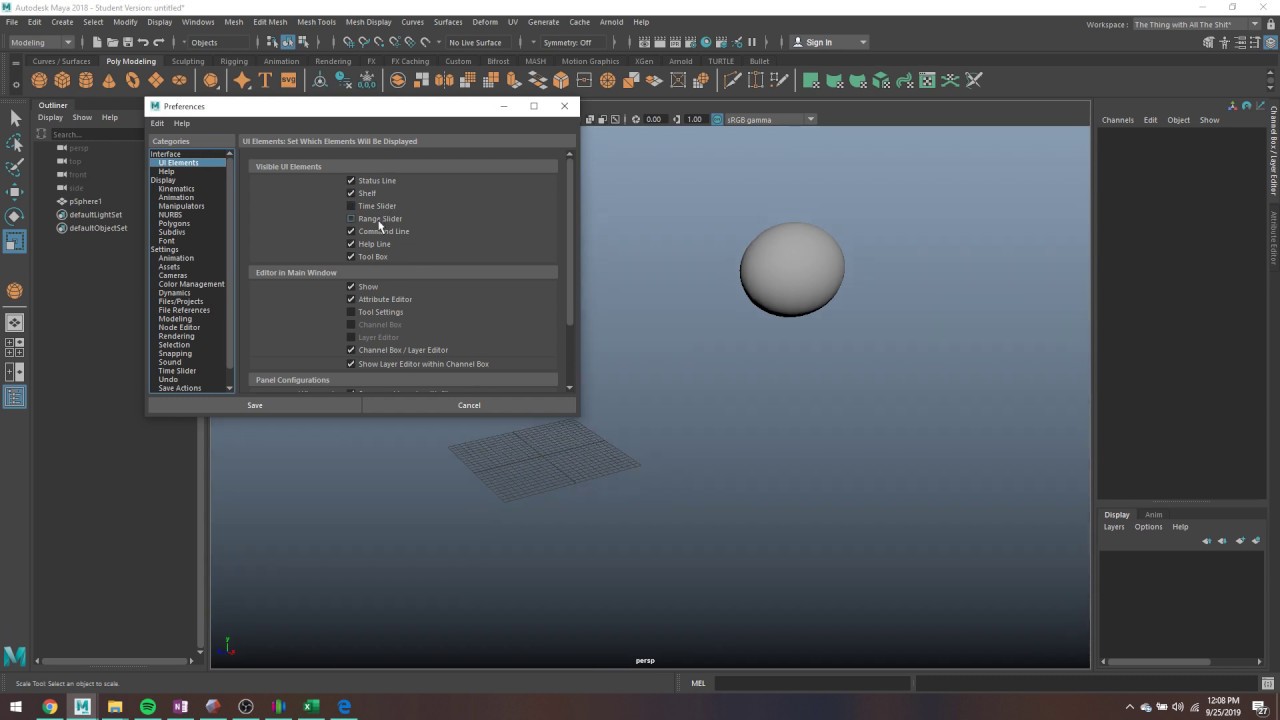This screenshot has width=1280, height=720.
Task: Activate the Select tool in toolbox
Action: click(x=15, y=118)
